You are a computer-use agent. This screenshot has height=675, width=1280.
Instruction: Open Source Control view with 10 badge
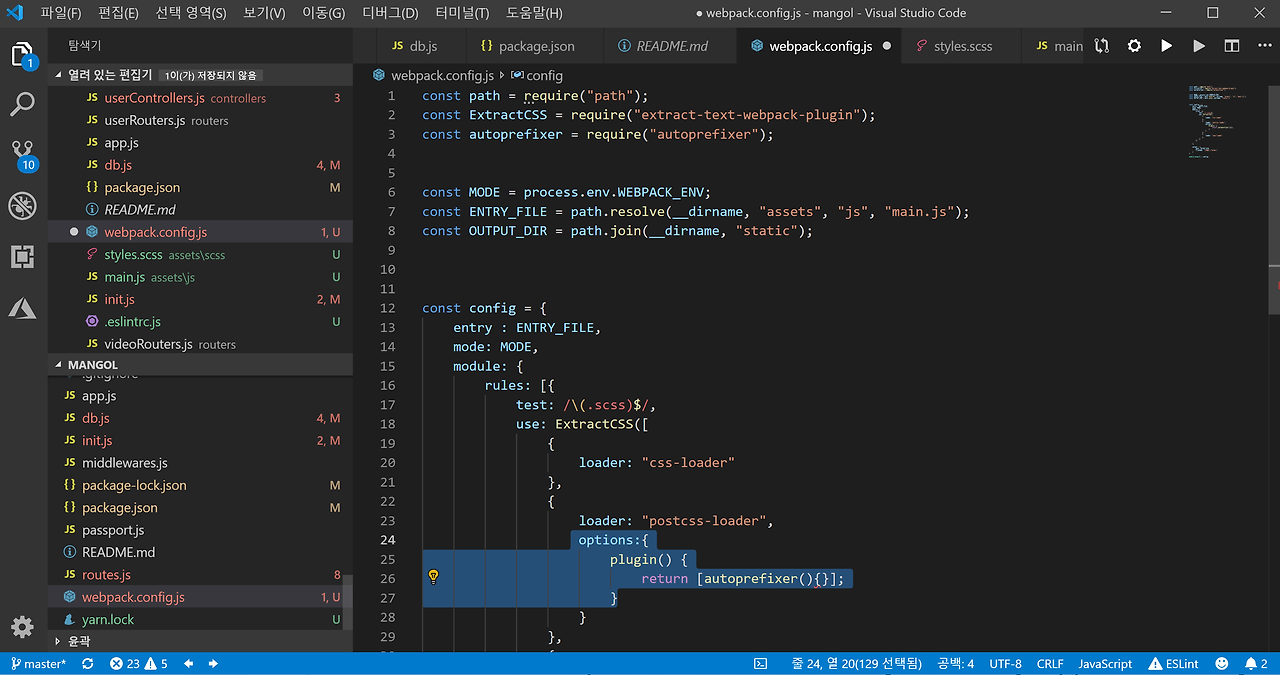coord(22,155)
